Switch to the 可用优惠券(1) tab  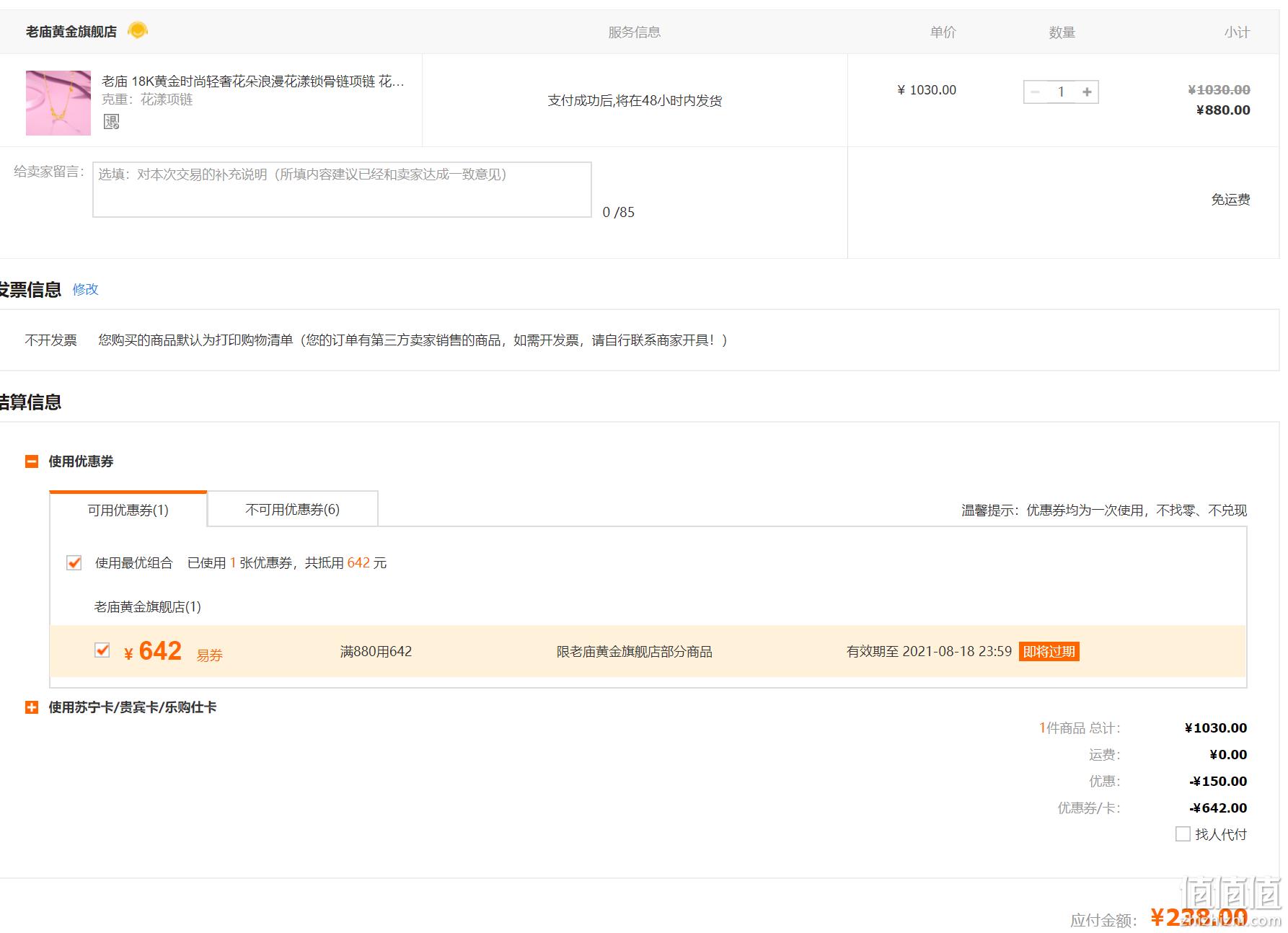(x=128, y=510)
